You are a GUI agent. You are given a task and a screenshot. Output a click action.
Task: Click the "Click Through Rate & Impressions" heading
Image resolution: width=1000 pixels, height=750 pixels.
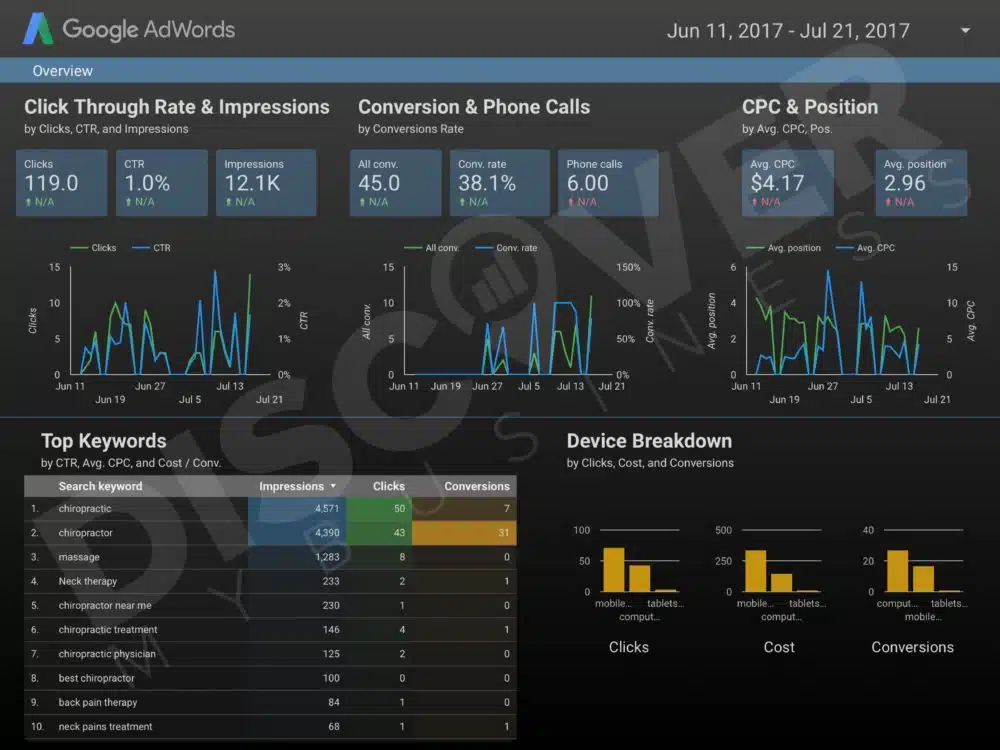click(x=177, y=107)
